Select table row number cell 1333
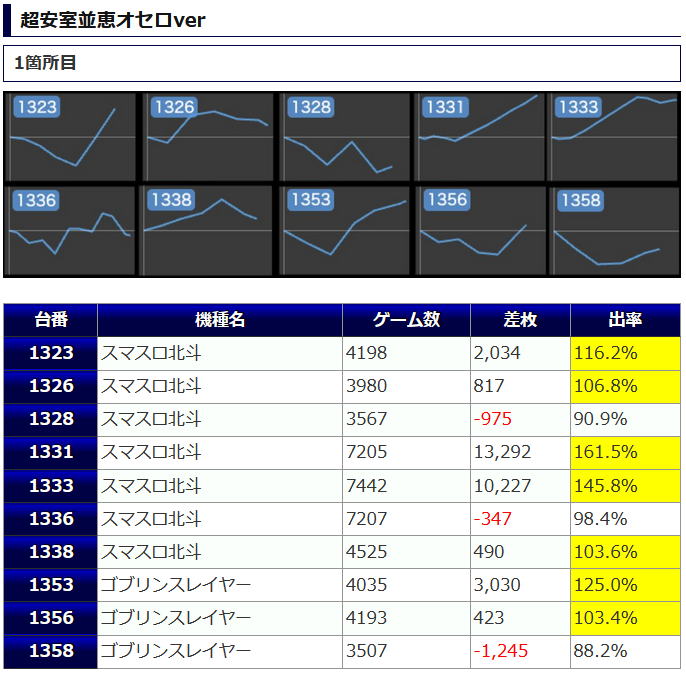 tap(51, 486)
